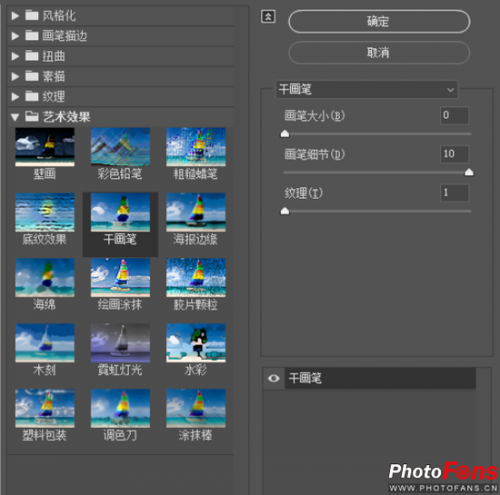This screenshot has width=500, height=495.
Task: Pick the 塑料包装 filter effect
Action: [45, 408]
